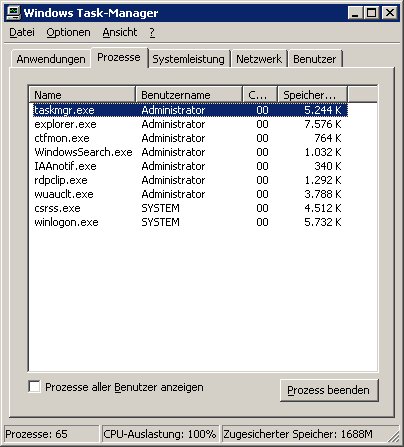Click the 5.732 K memory value

tap(323, 222)
